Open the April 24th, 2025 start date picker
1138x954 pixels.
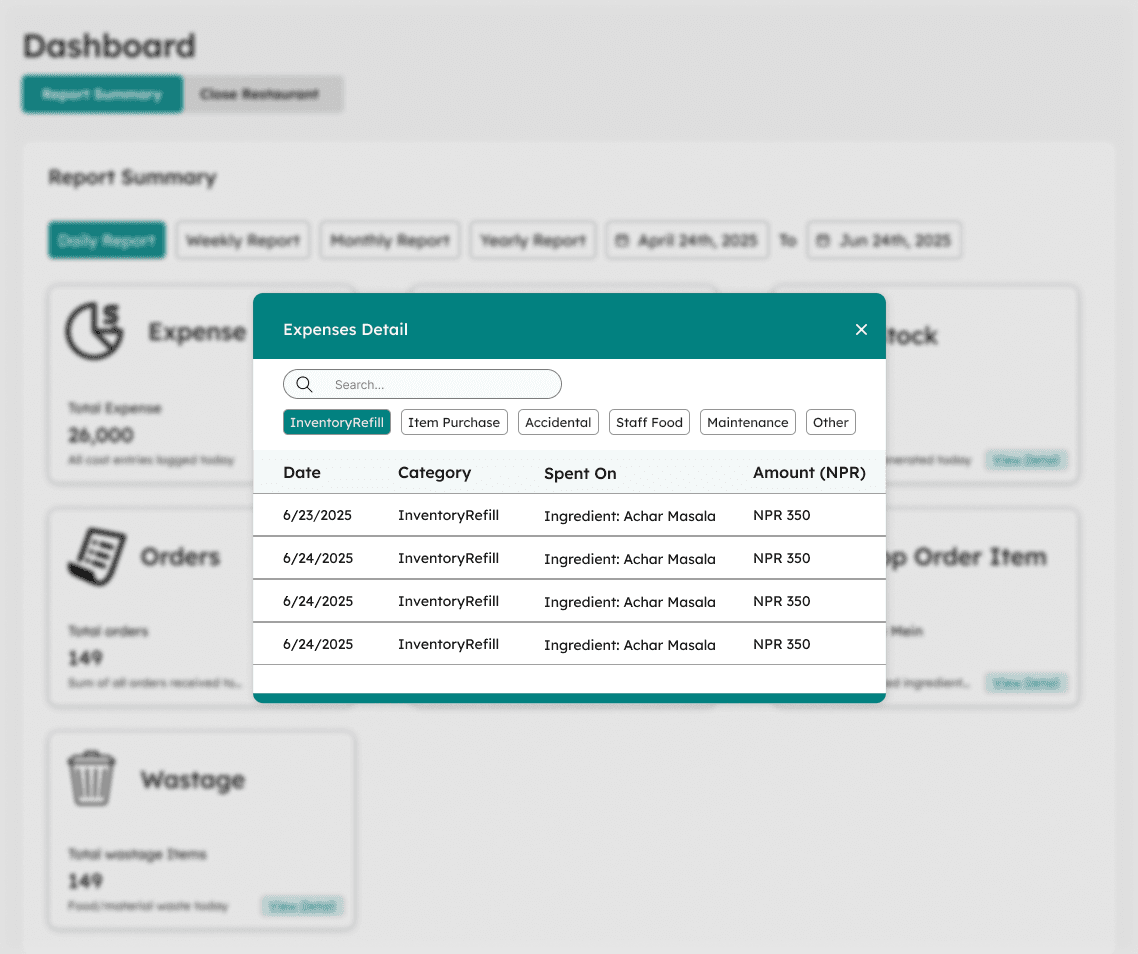(687, 241)
